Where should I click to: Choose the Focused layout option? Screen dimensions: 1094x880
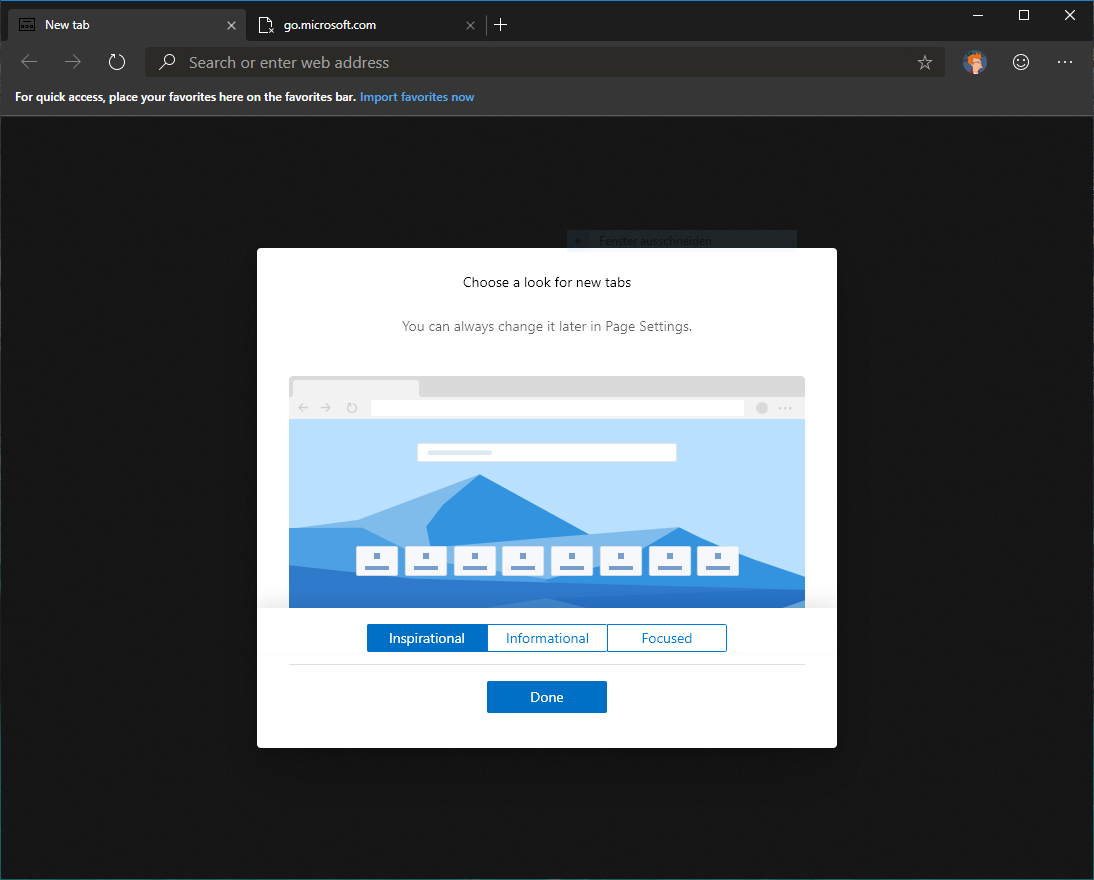click(x=667, y=638)
